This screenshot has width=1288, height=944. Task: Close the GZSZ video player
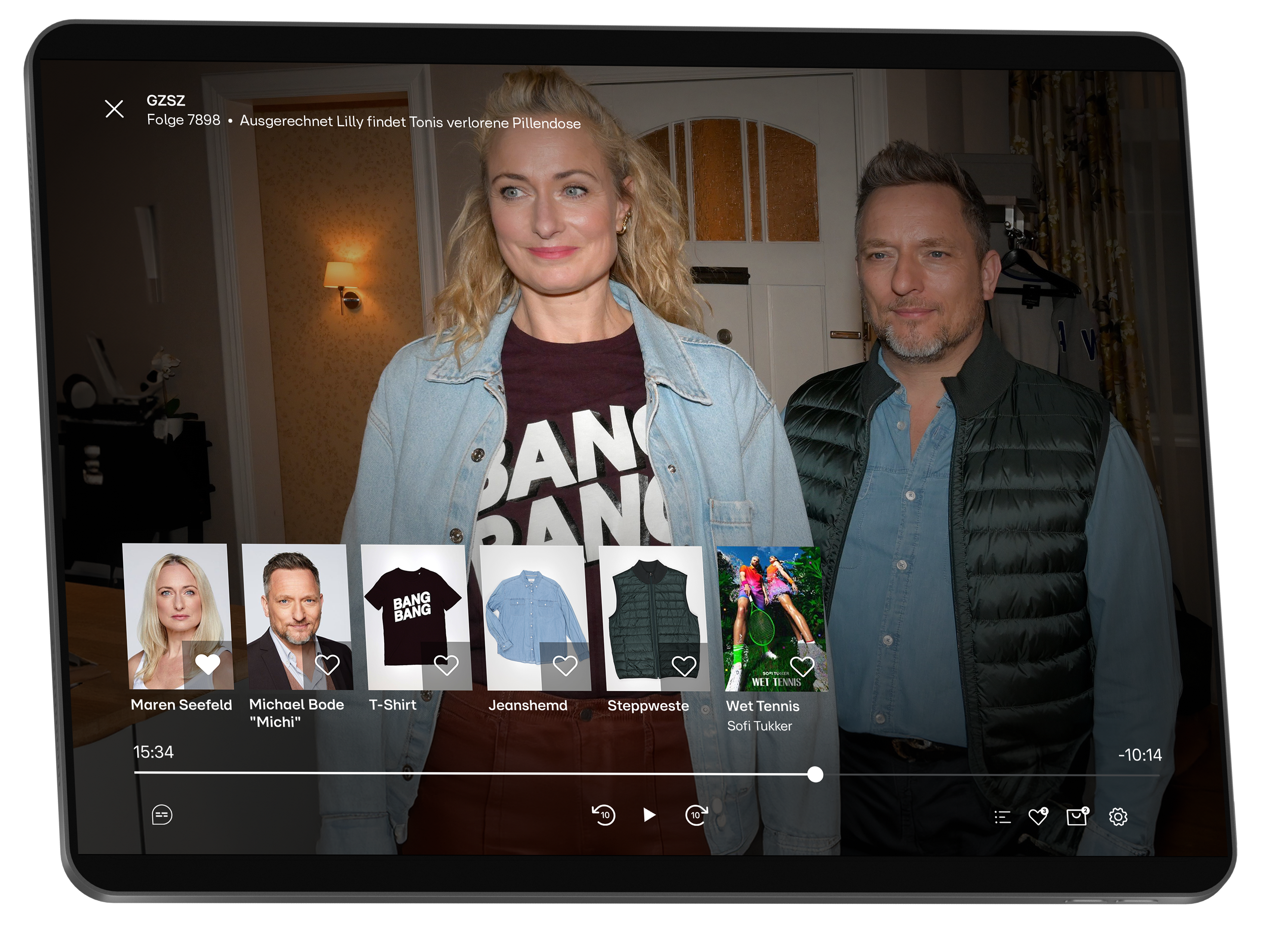tap(114, 109)
